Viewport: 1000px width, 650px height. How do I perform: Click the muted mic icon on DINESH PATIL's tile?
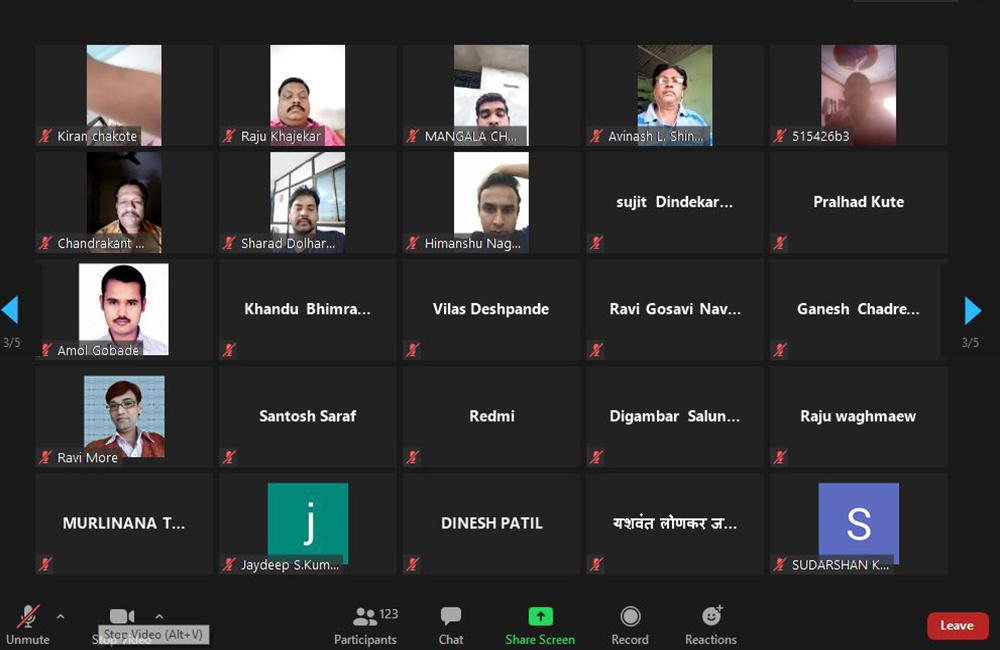pos(413,564)
